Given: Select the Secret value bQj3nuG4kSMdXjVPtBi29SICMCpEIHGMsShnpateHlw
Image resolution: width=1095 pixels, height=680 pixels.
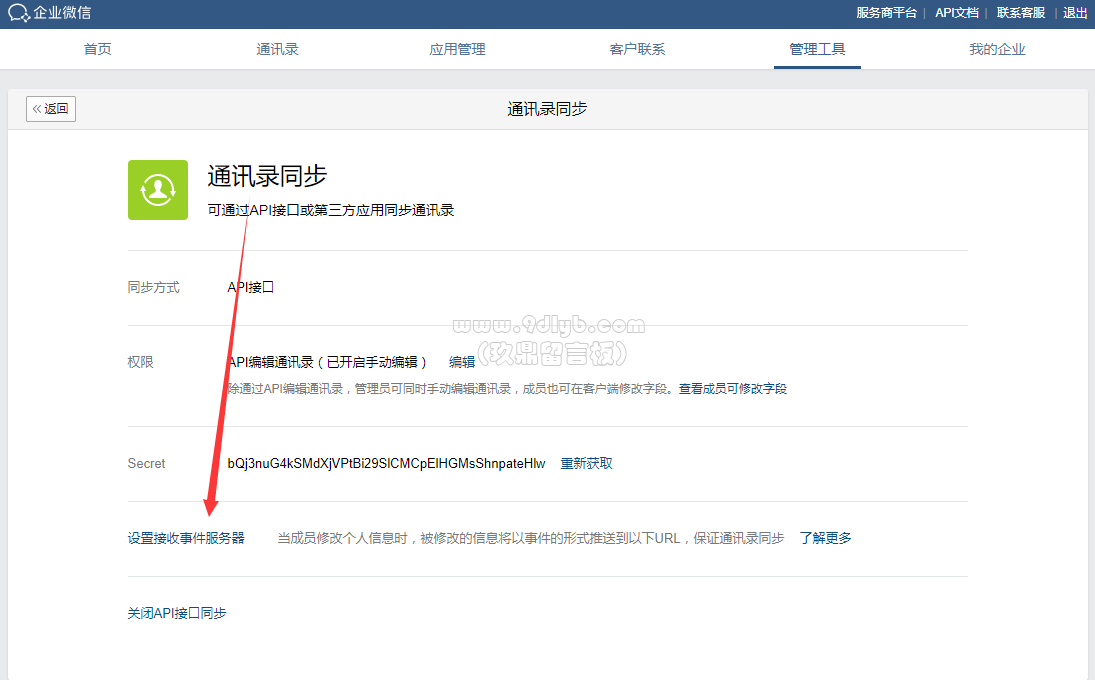Looking at the screenshot, I should click(x=386, y=464).
